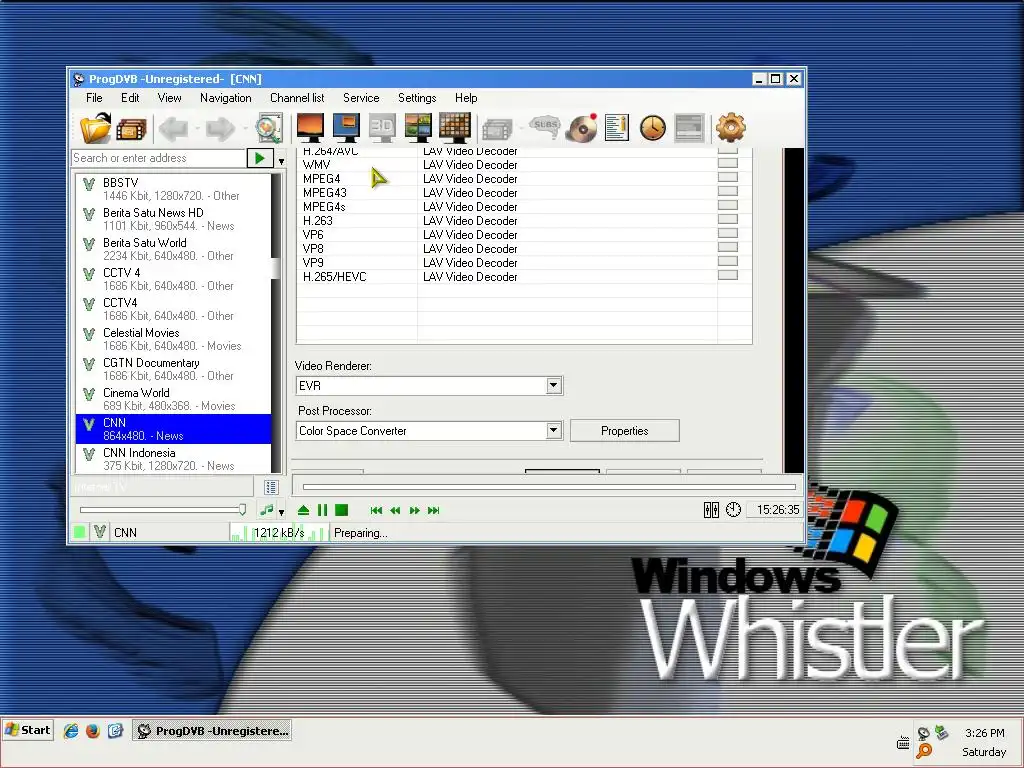
Task: Click the film strip playlist icon
Action: tap(131, 129)
